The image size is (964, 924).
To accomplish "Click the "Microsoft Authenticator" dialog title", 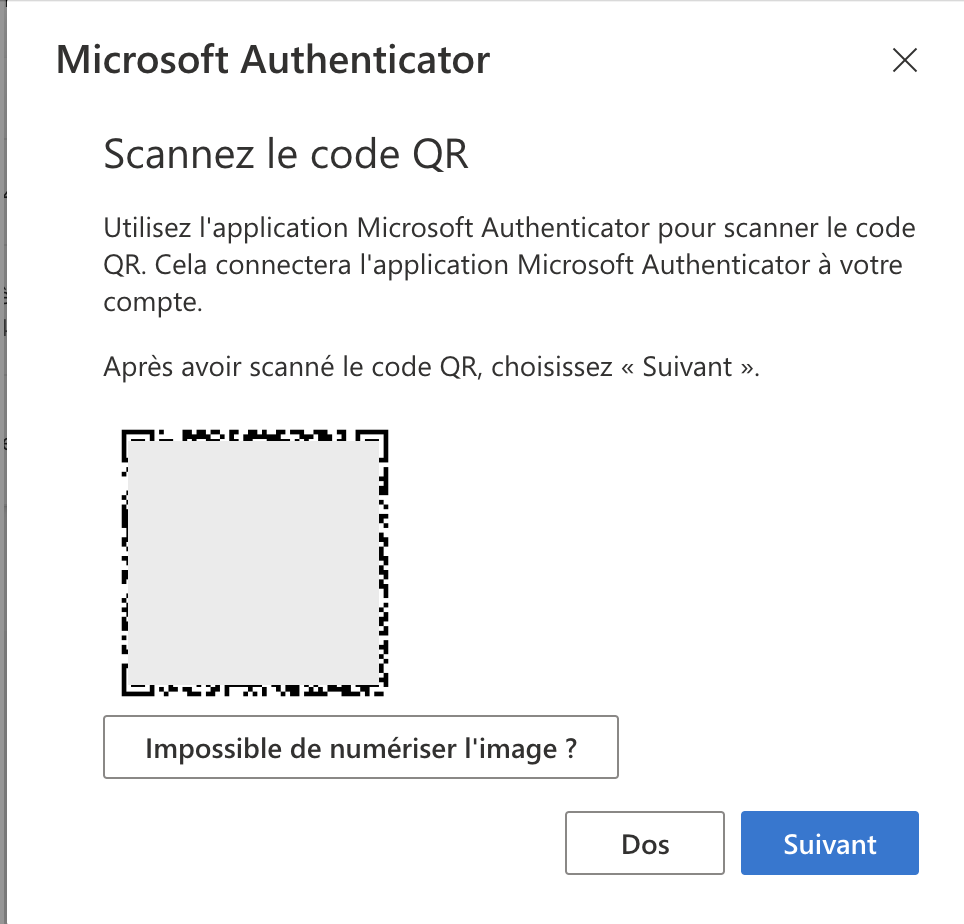I will click(273, 61).
